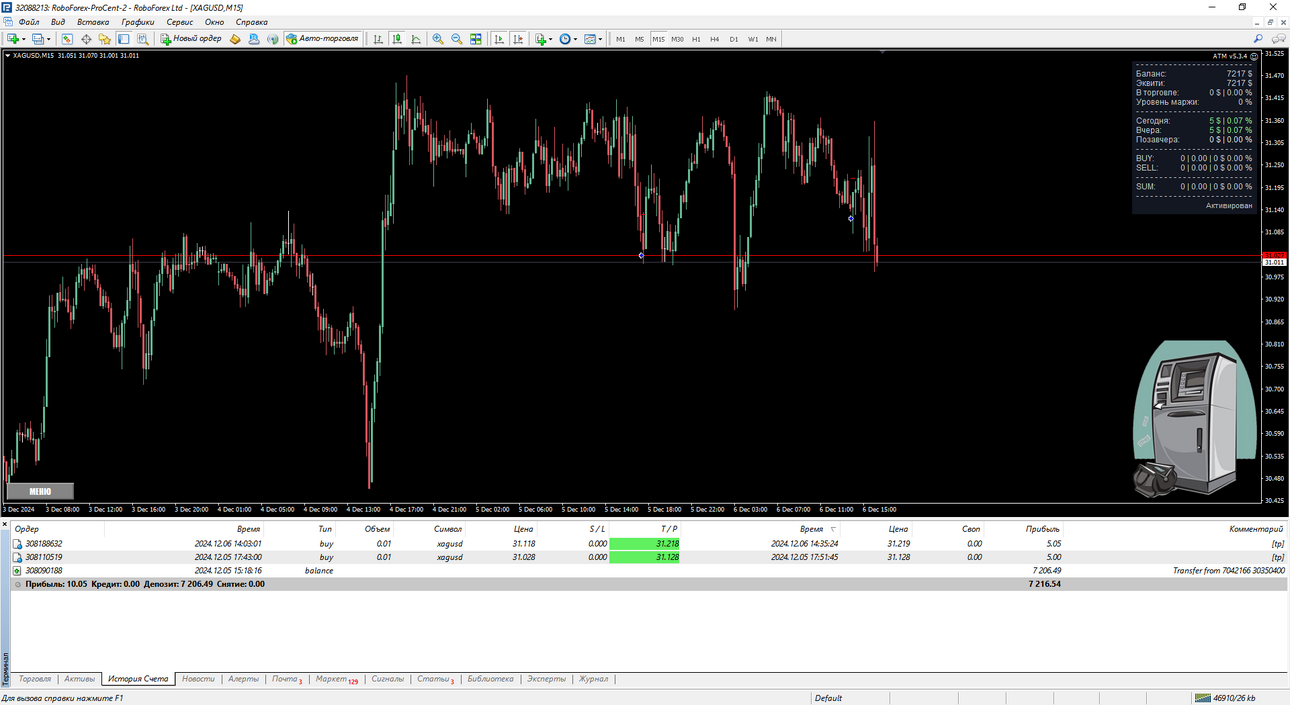Screen dimensions: 1290x705
Task: Click the blue person icon after MetaEditor
Action: coord(254,39)
